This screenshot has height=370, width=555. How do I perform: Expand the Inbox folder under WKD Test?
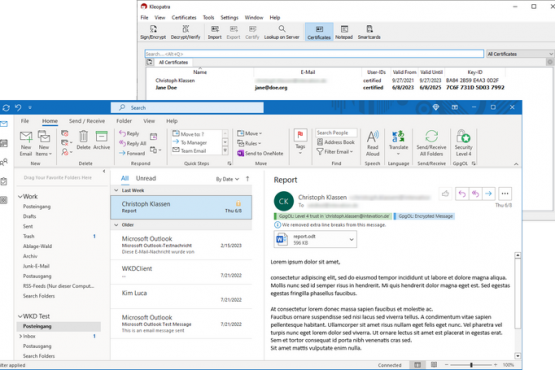[x=21, y=336]
